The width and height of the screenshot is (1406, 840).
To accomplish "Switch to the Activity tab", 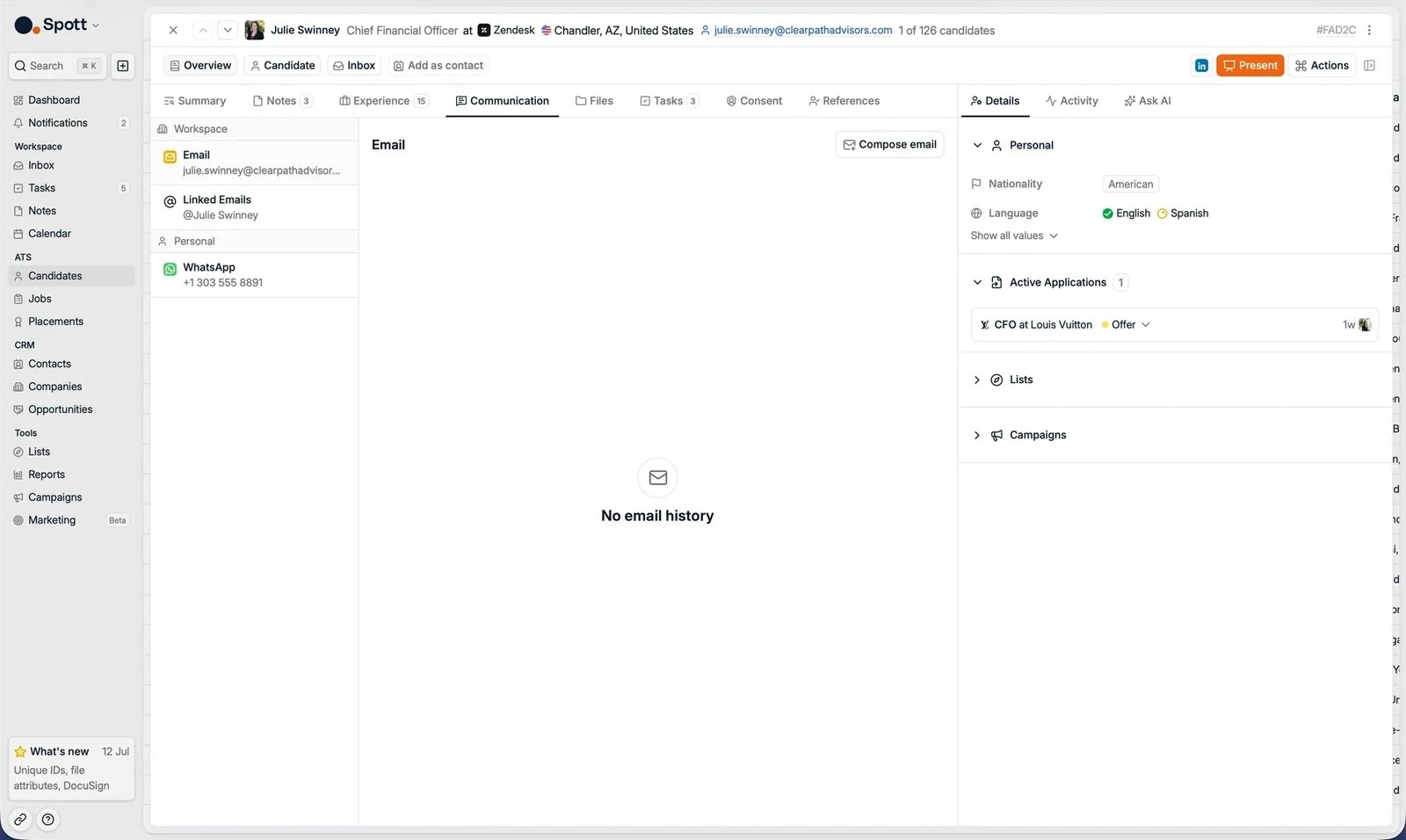I will (x=1071, y=101).
